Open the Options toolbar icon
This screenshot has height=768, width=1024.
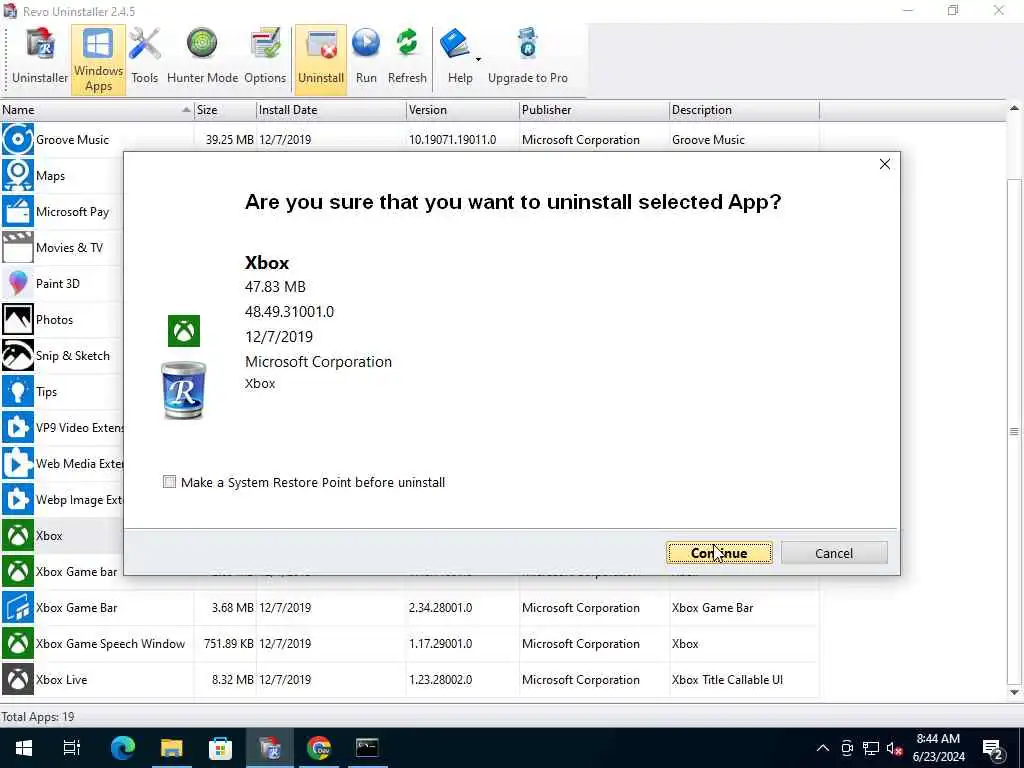[265, 59]
